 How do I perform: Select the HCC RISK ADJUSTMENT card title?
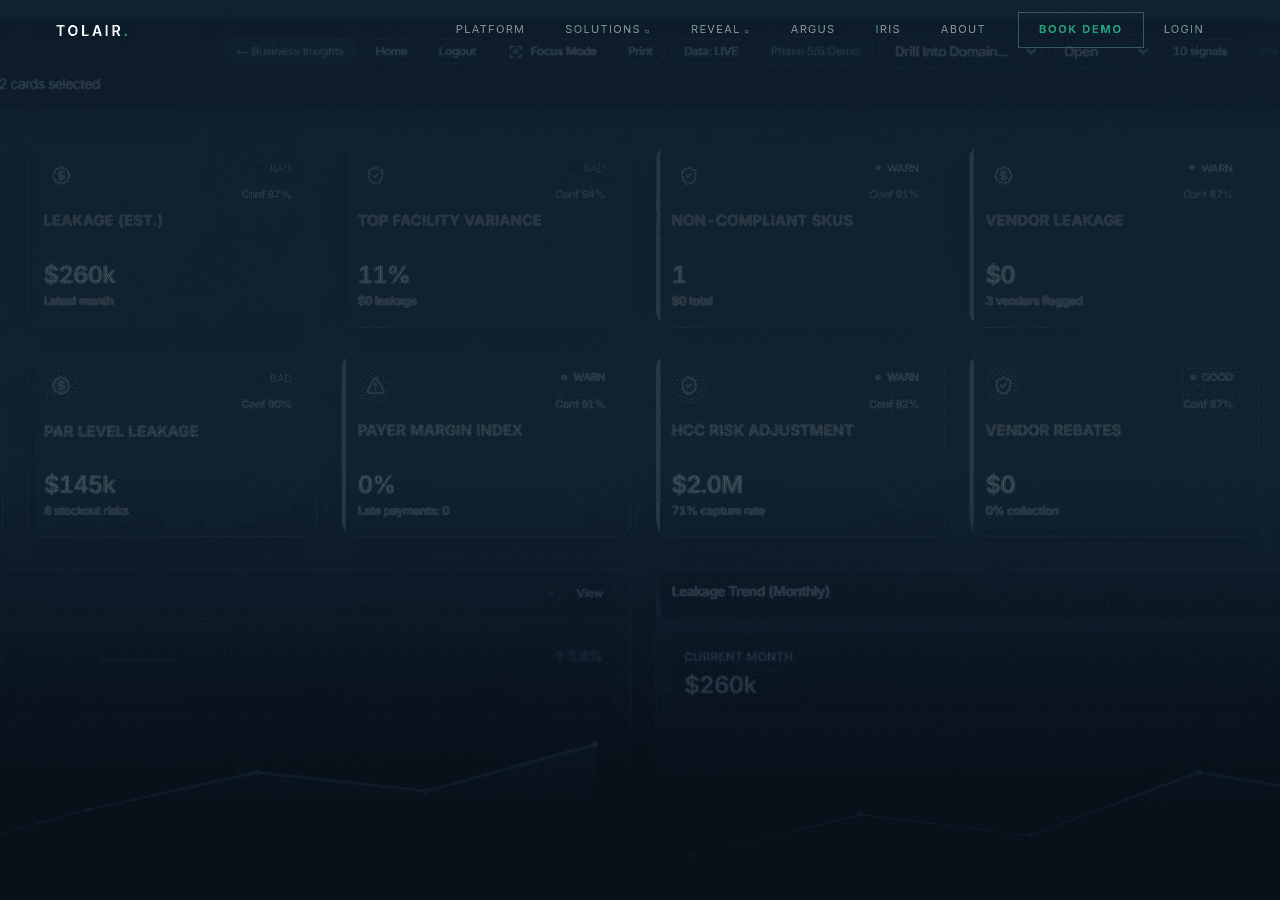point(763,430)
